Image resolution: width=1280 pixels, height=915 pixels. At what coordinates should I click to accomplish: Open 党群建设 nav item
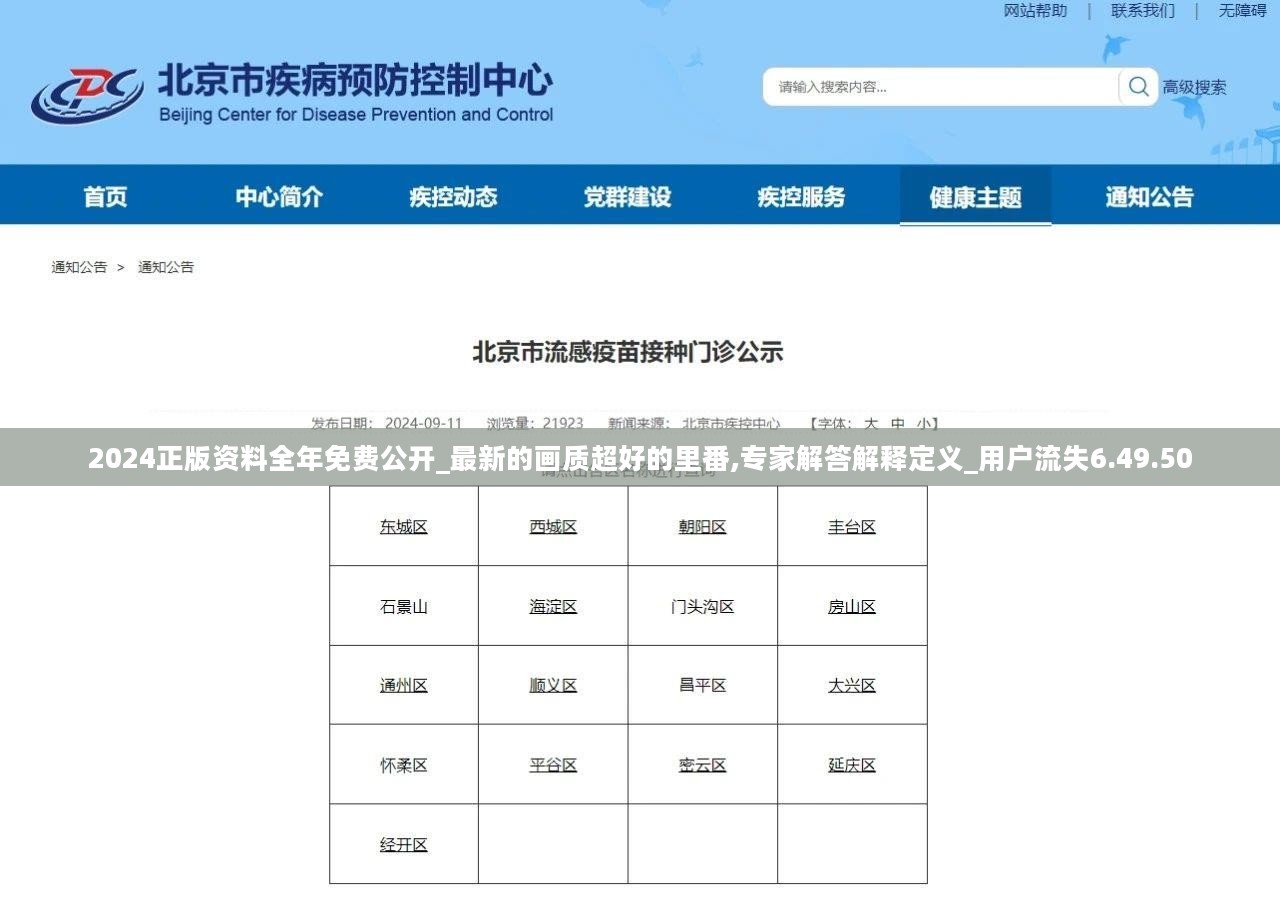[x=627, y=197]
